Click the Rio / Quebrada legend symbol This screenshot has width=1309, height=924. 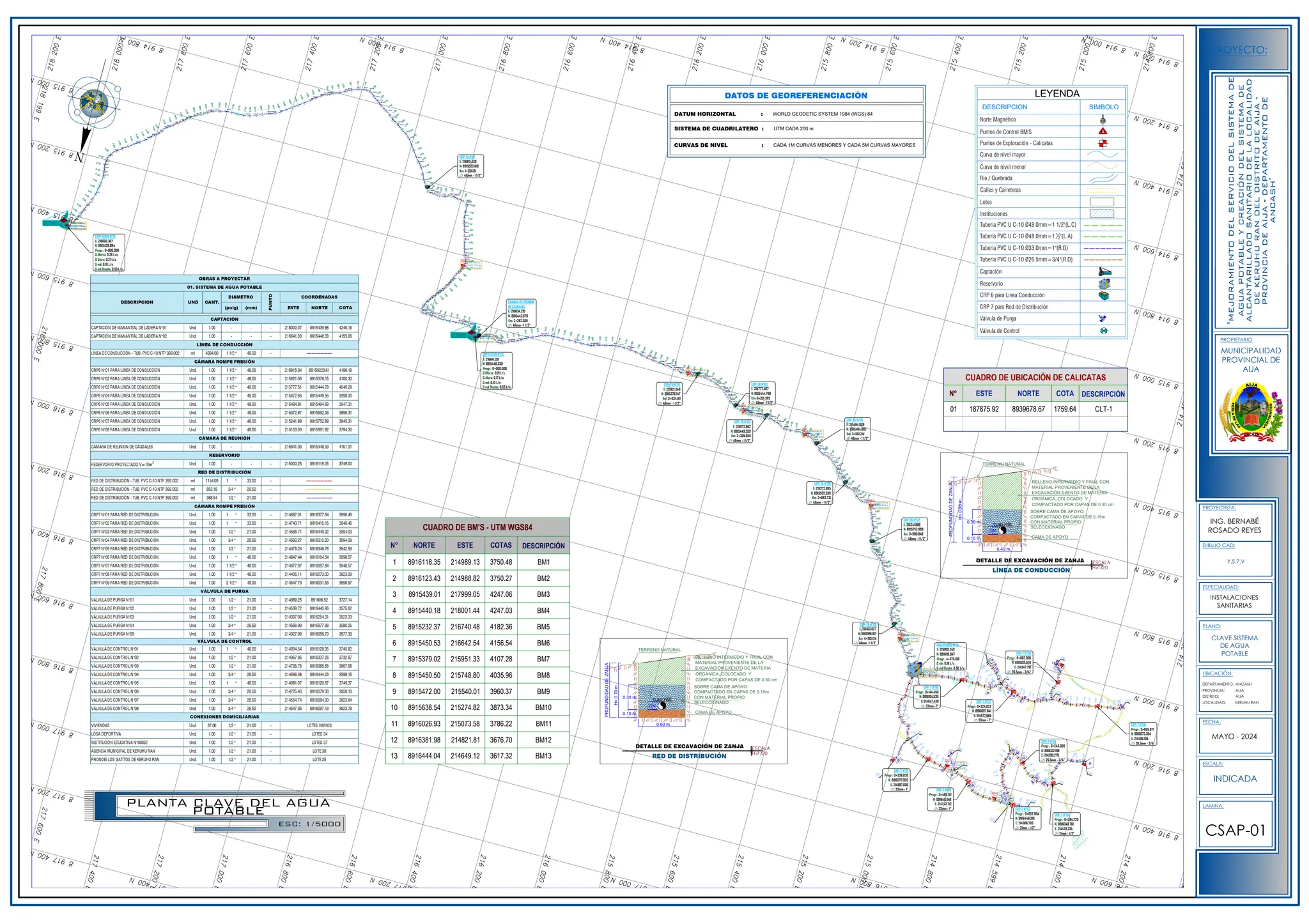coord(1103,178)
